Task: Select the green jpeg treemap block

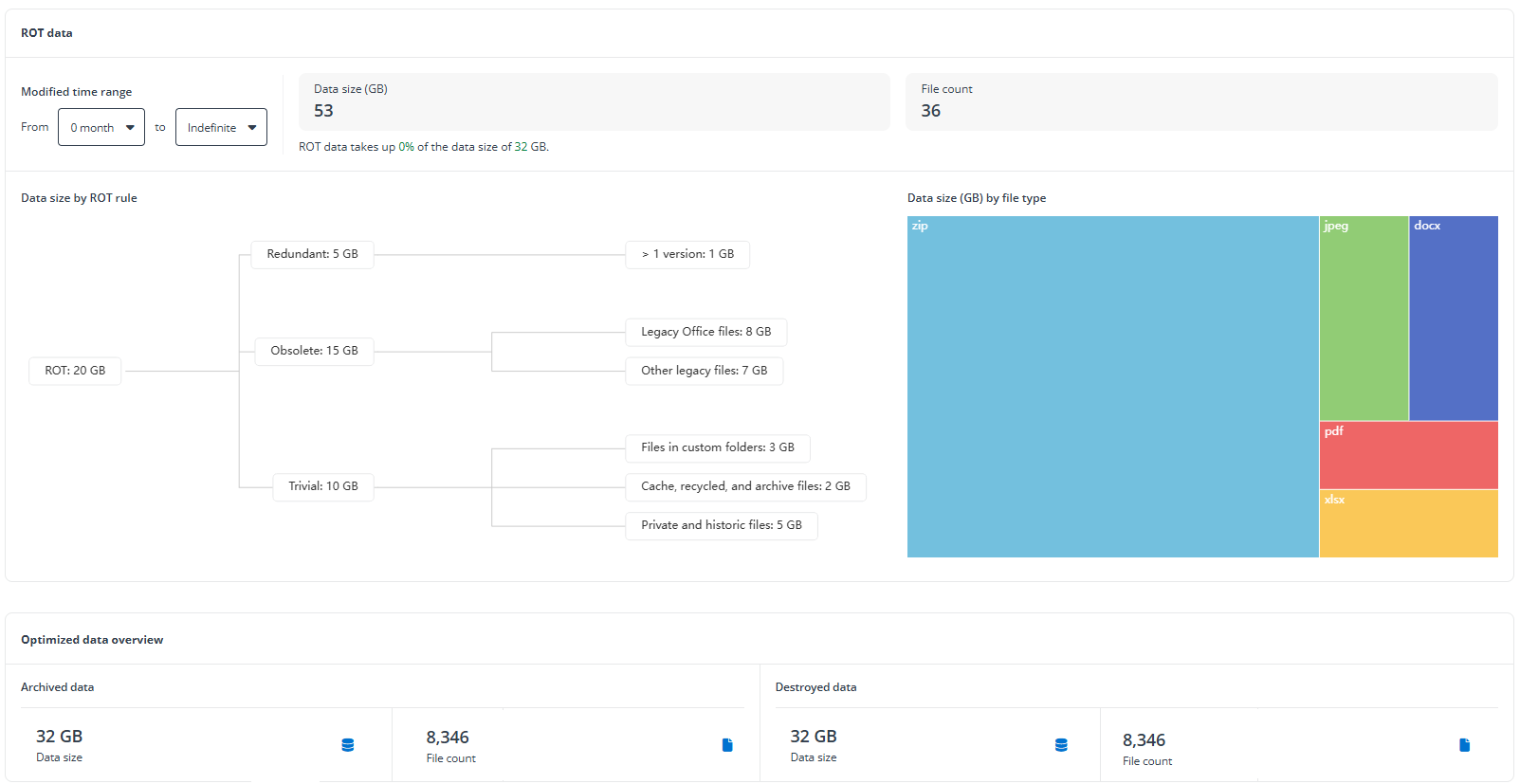Action: (1364, 319)
